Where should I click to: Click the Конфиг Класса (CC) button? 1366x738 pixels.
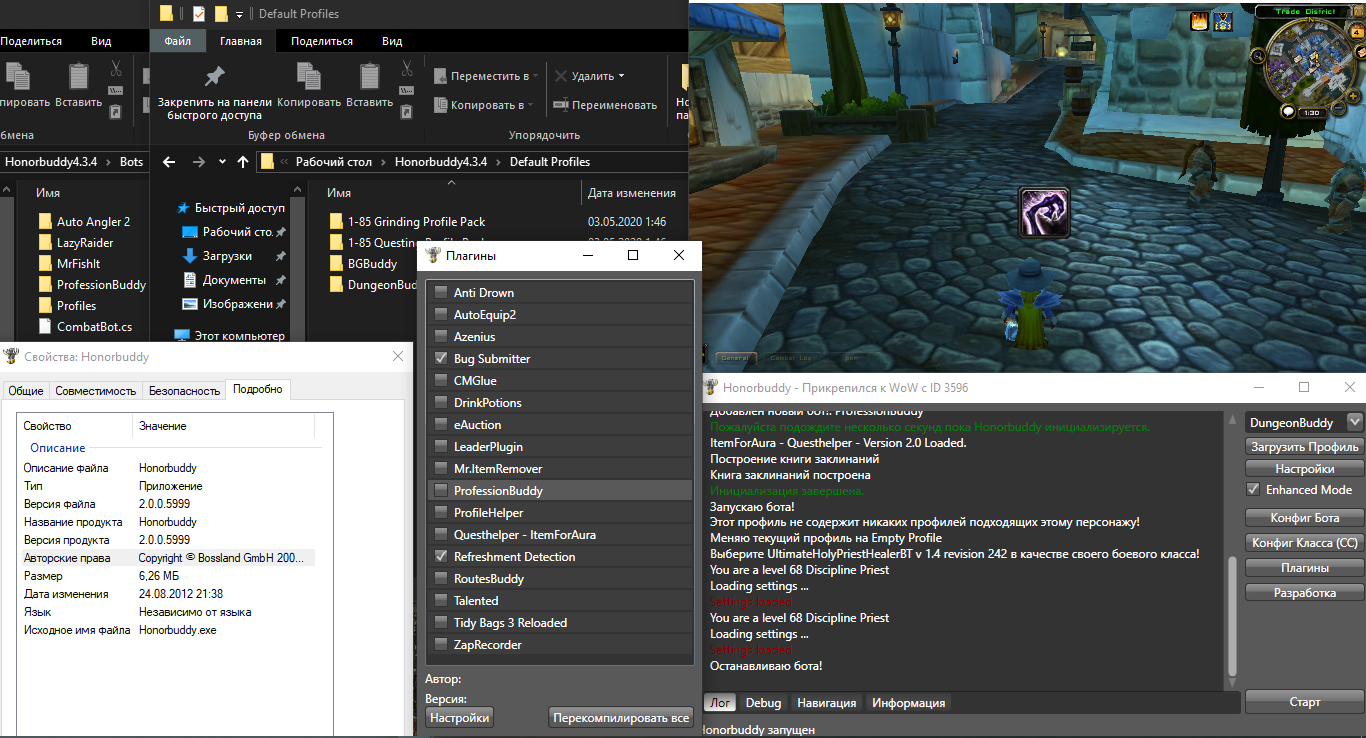coord(1305,543)
